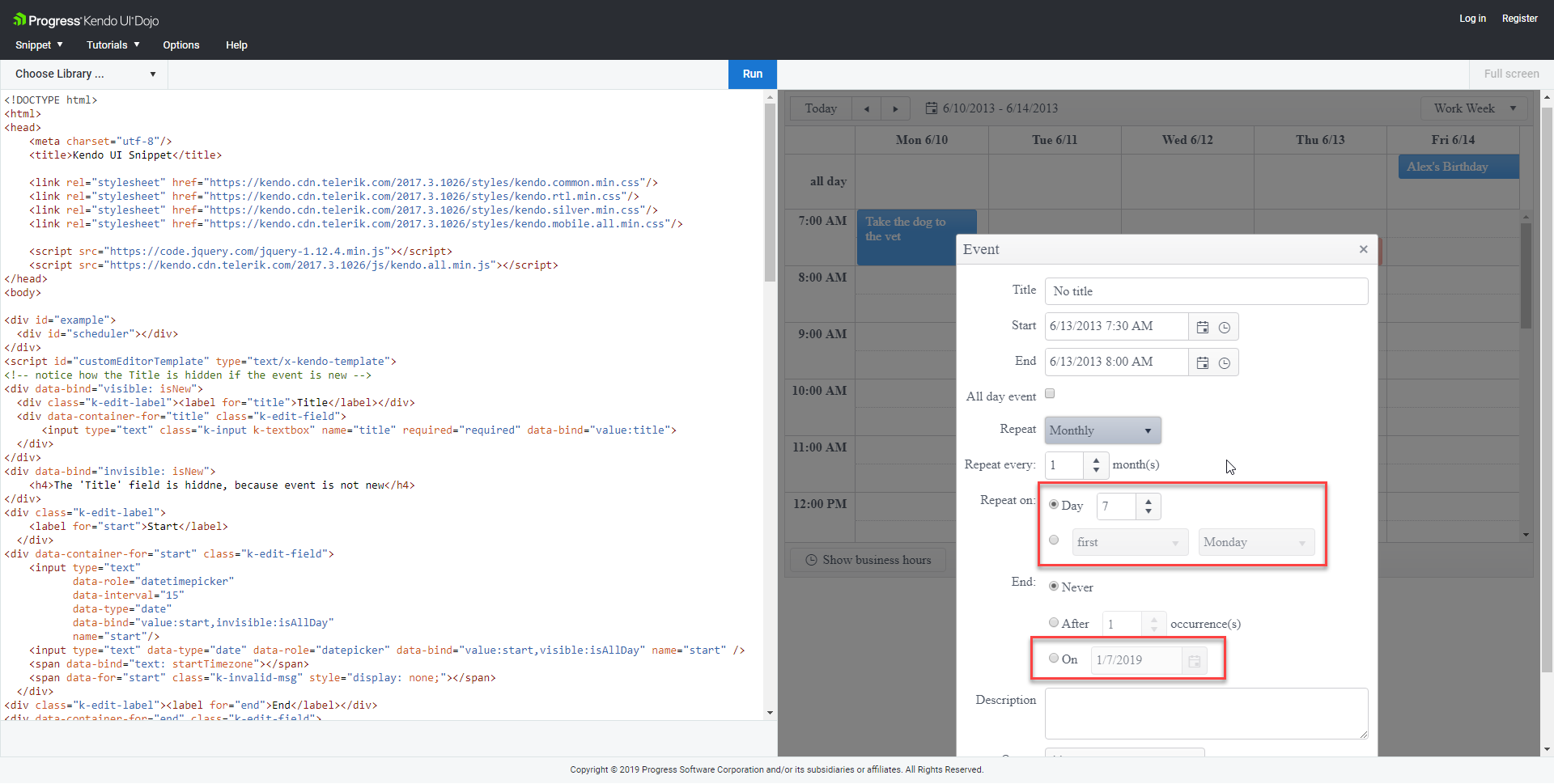This screenshot has width=1554, height=784.
Task: Click the Today button in scheduler
Action: click(x=821, y=108)
